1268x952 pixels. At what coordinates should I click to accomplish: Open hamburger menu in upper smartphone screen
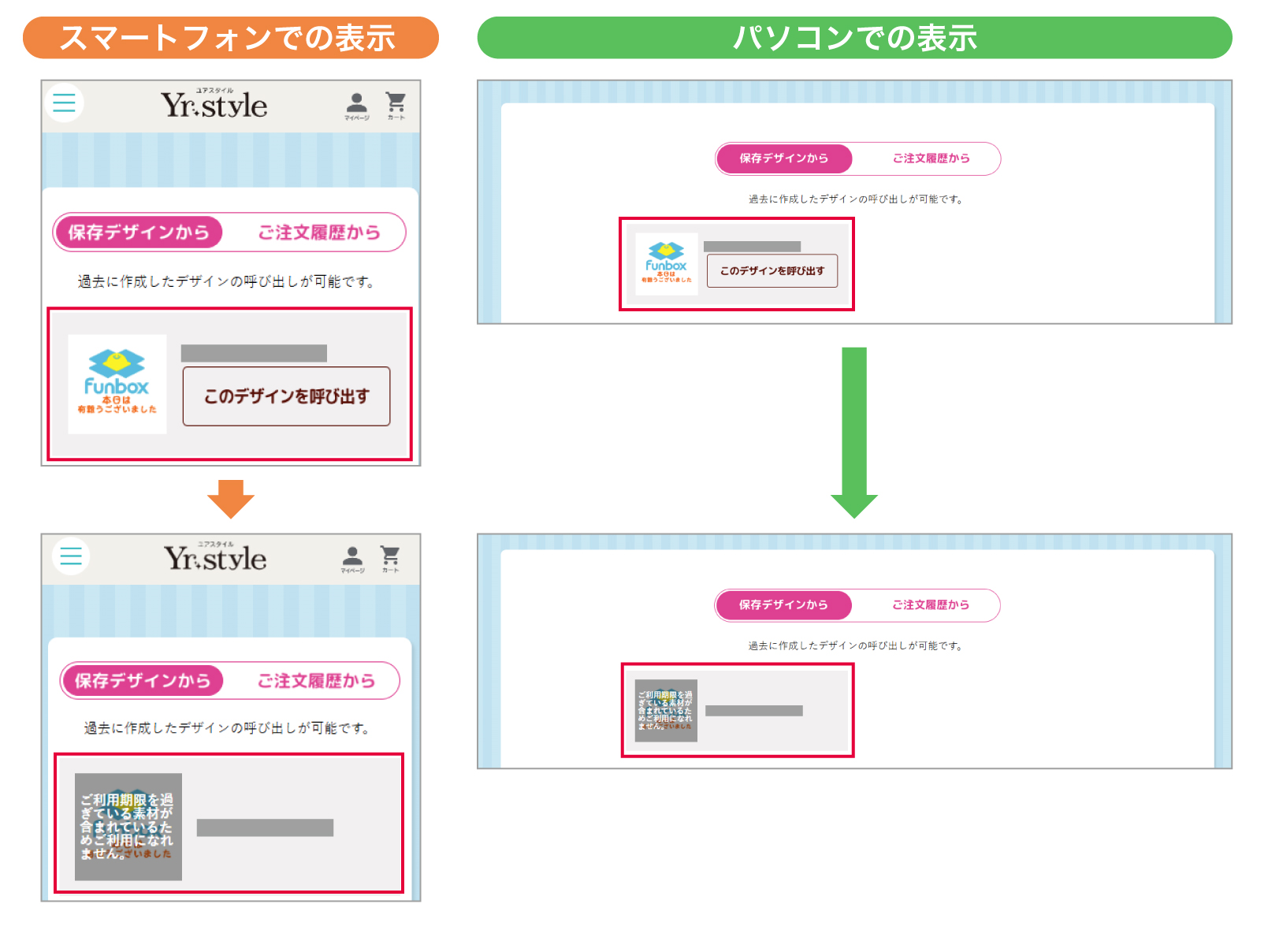[64, 102]
